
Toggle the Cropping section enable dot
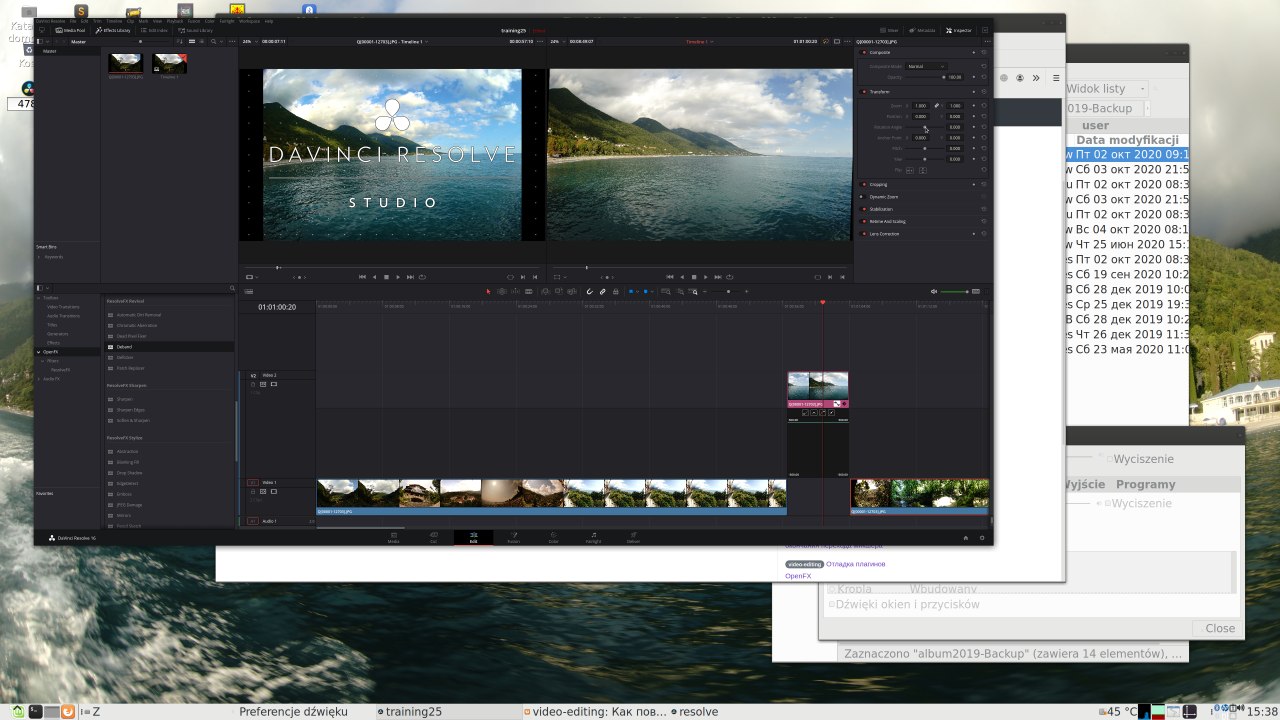[864, 185]
